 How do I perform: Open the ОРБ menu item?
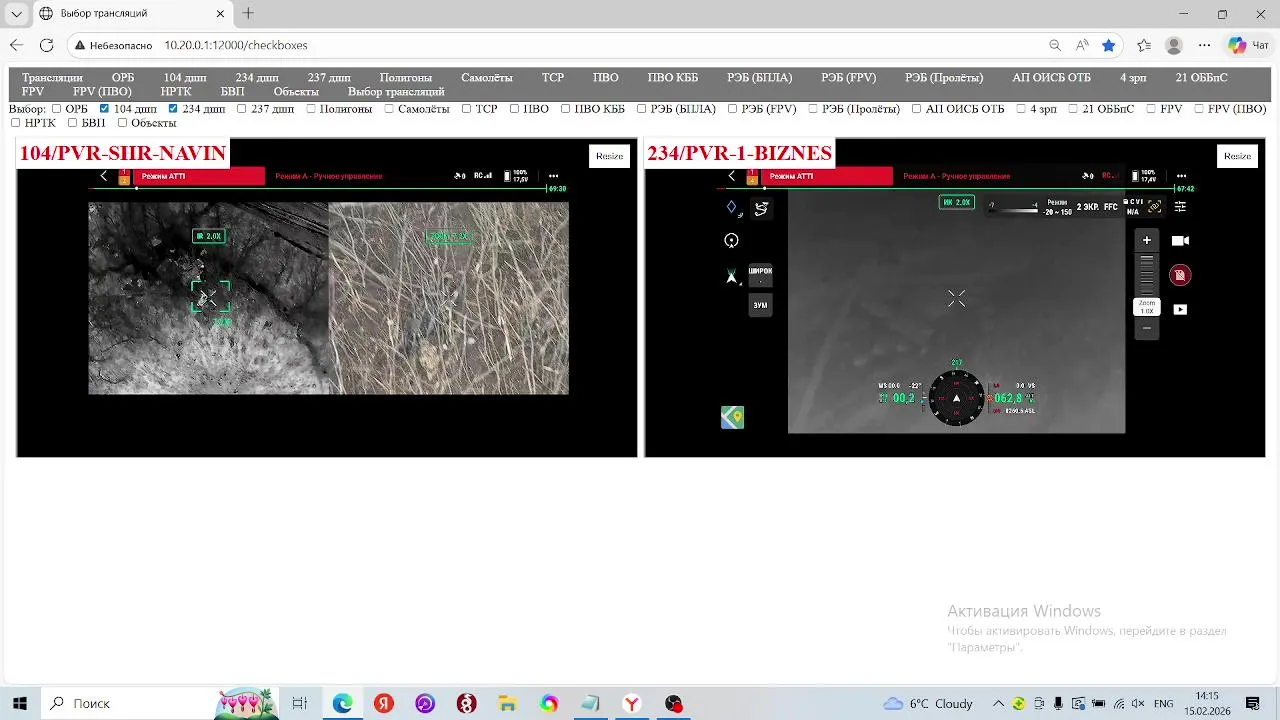(123, 77)
